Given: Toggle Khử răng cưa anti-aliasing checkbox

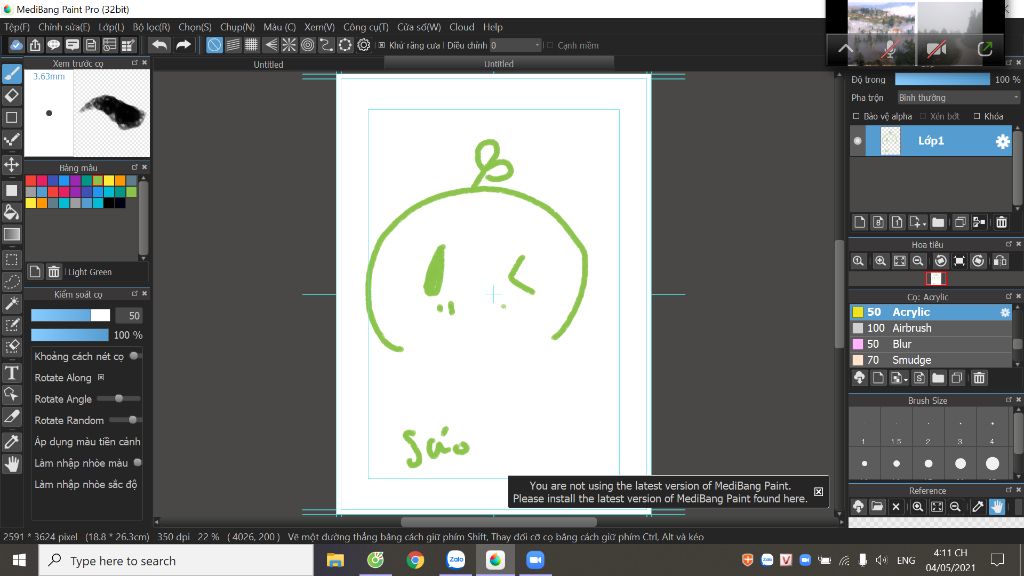Looking at the screenshot, I should coord(382,45).
